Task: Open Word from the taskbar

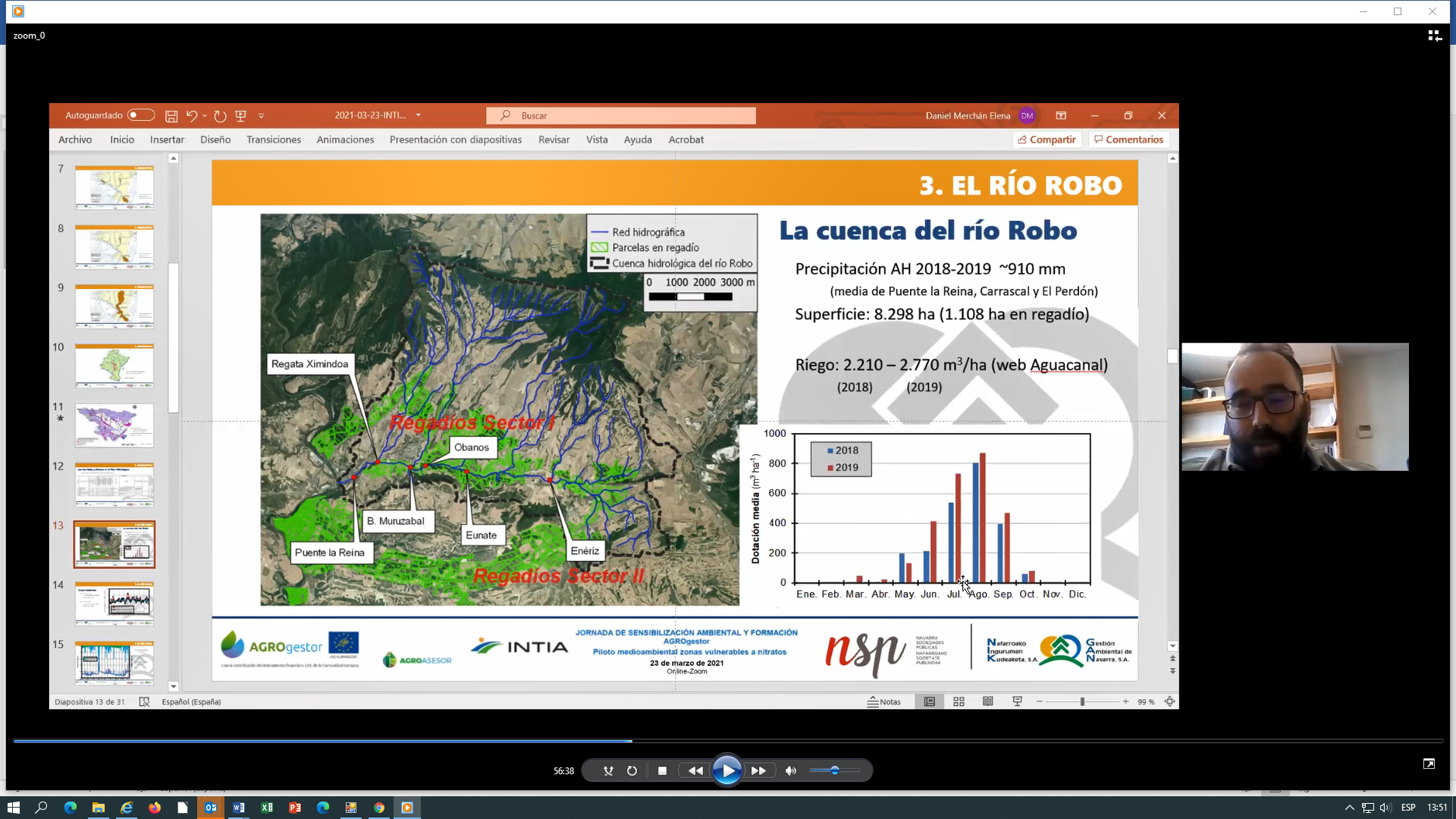Action: click(239, 808)
